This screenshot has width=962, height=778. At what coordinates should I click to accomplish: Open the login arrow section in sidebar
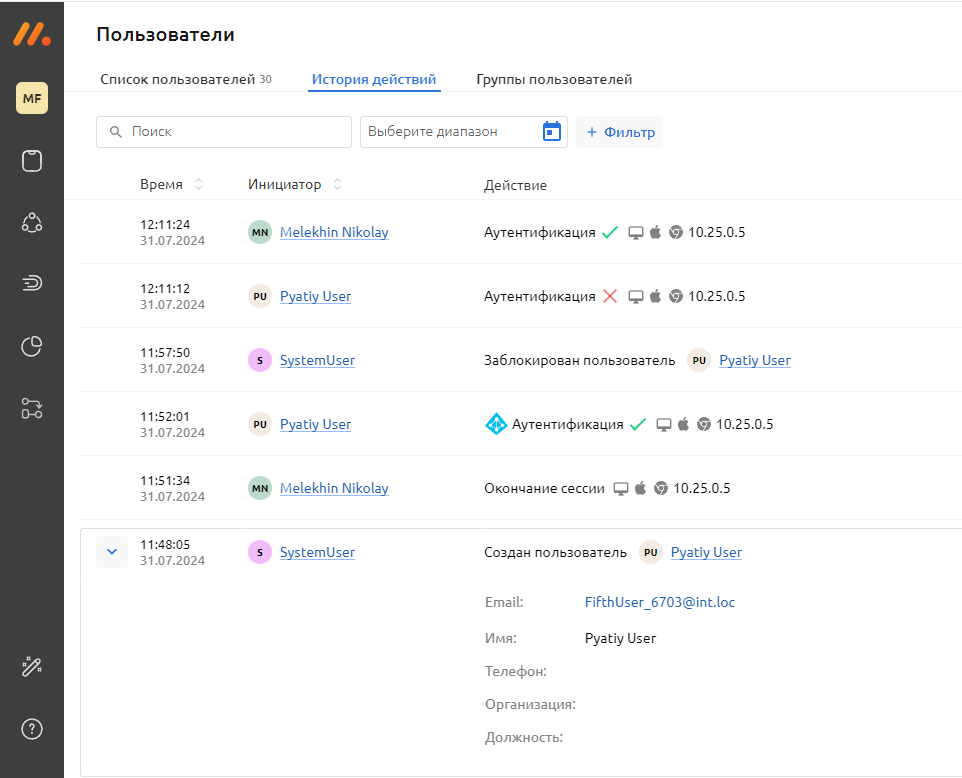[x=31, y=284]
